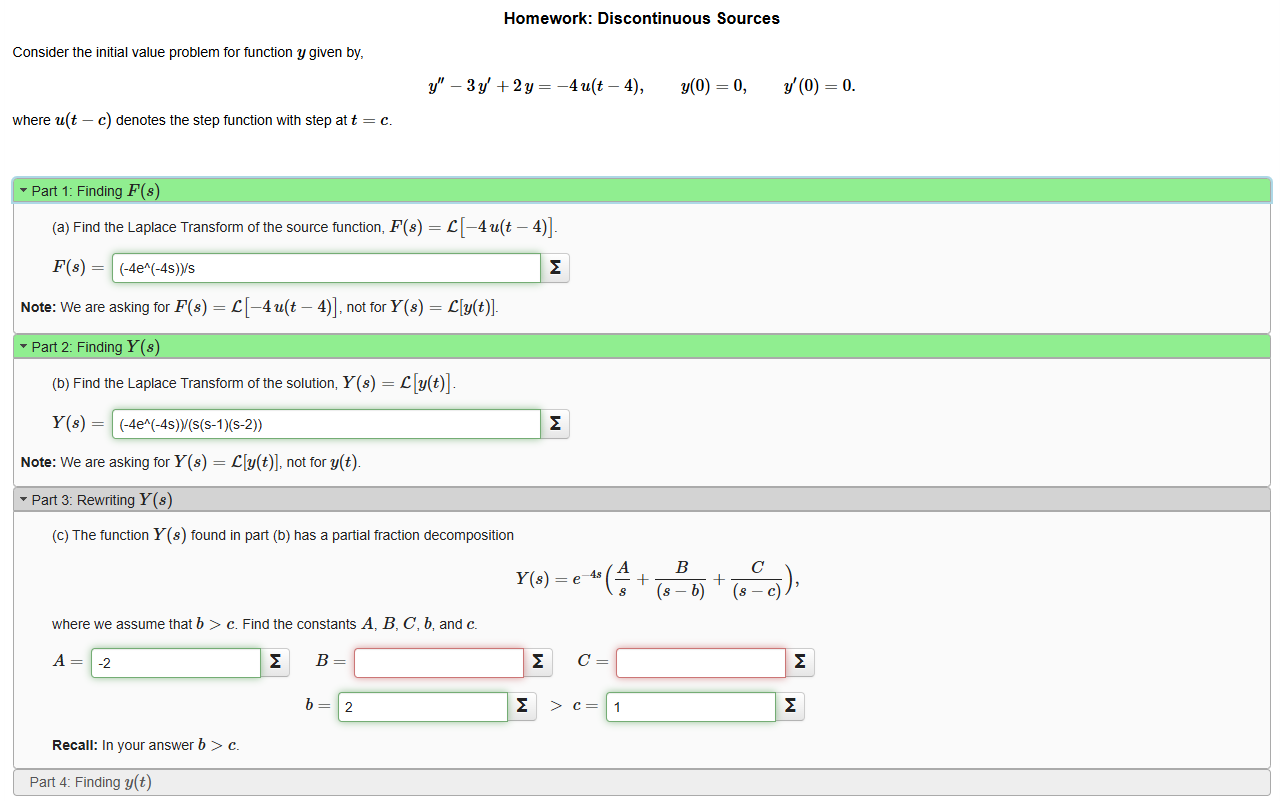Click inside the F(s) answer field

click(325, 267)
